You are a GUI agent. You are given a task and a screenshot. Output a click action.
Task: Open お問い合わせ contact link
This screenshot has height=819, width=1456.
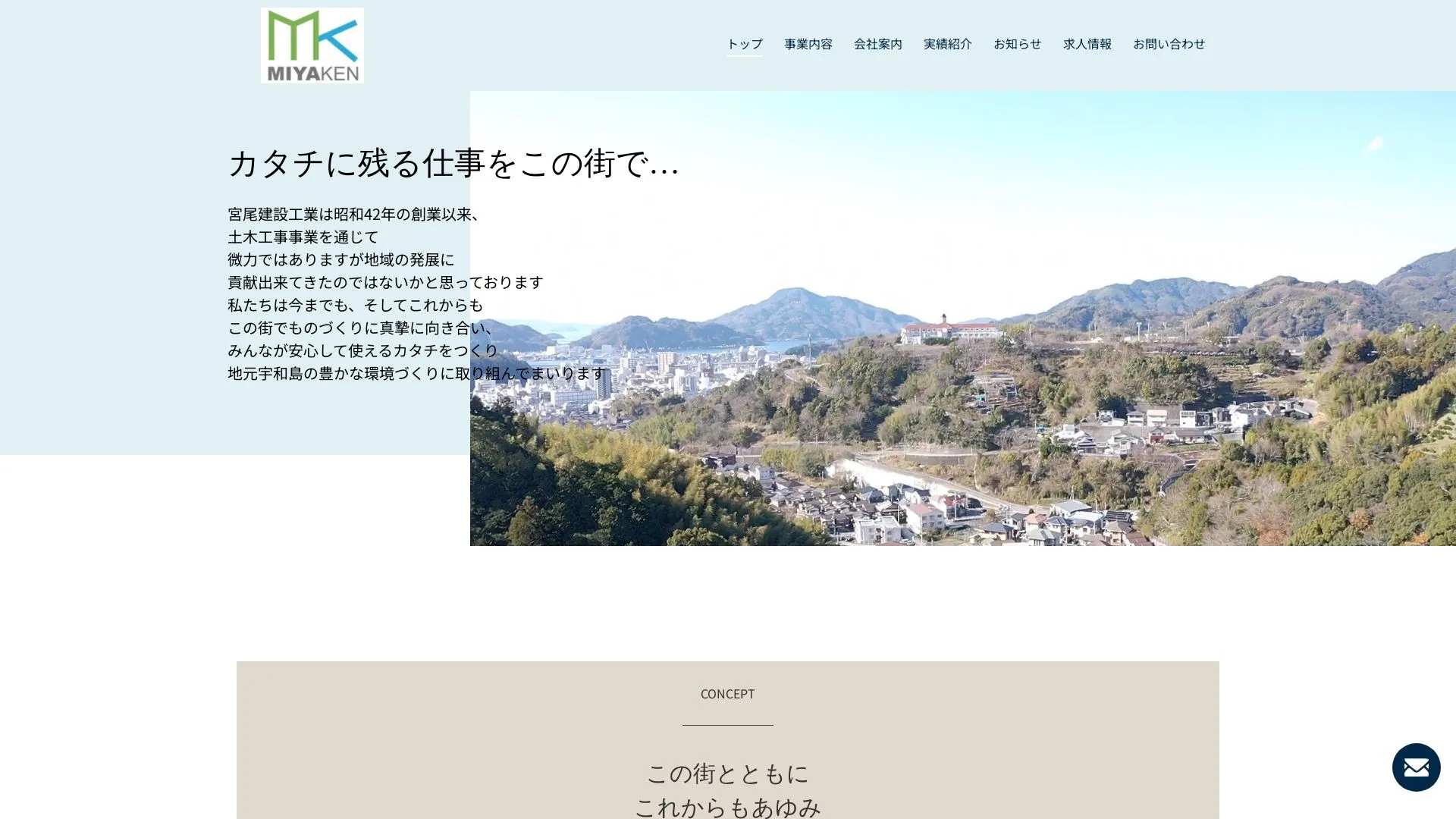tap(1169, 44)
